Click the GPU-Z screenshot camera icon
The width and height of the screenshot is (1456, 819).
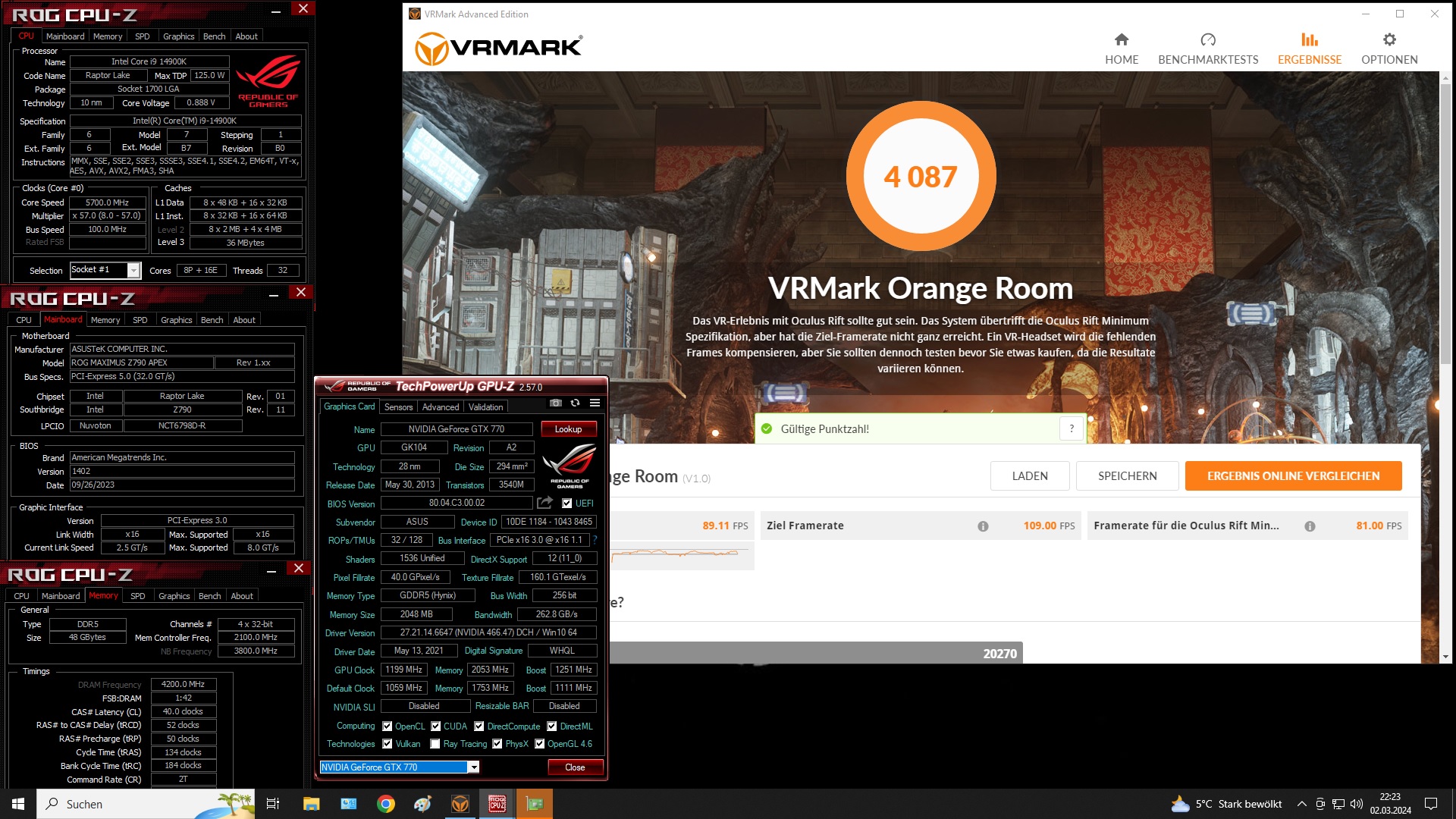556,403
